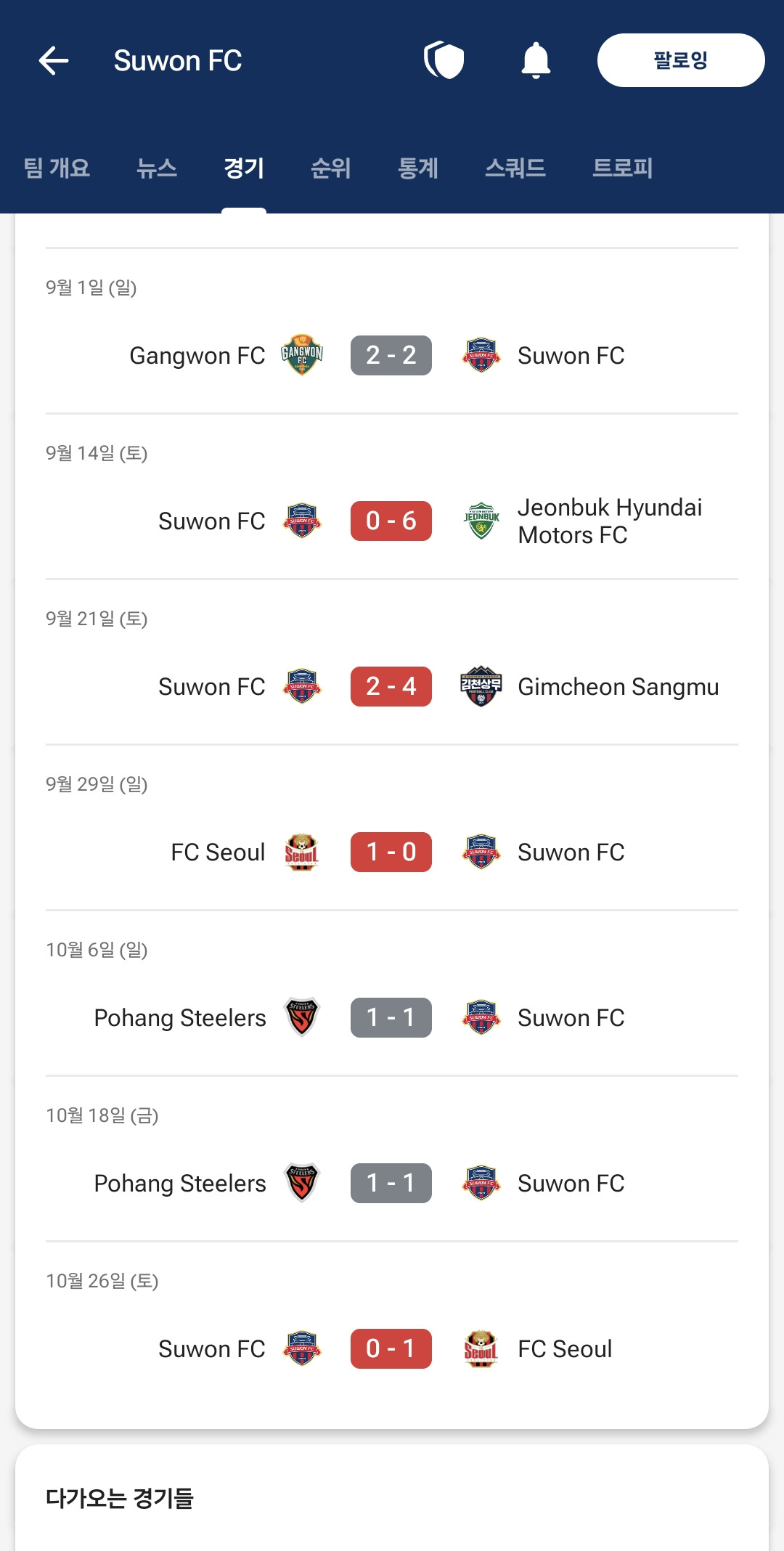The image size is (784, 1551).
Task: Select the Pohang Steelers logo
Action: pos(303,1017)
